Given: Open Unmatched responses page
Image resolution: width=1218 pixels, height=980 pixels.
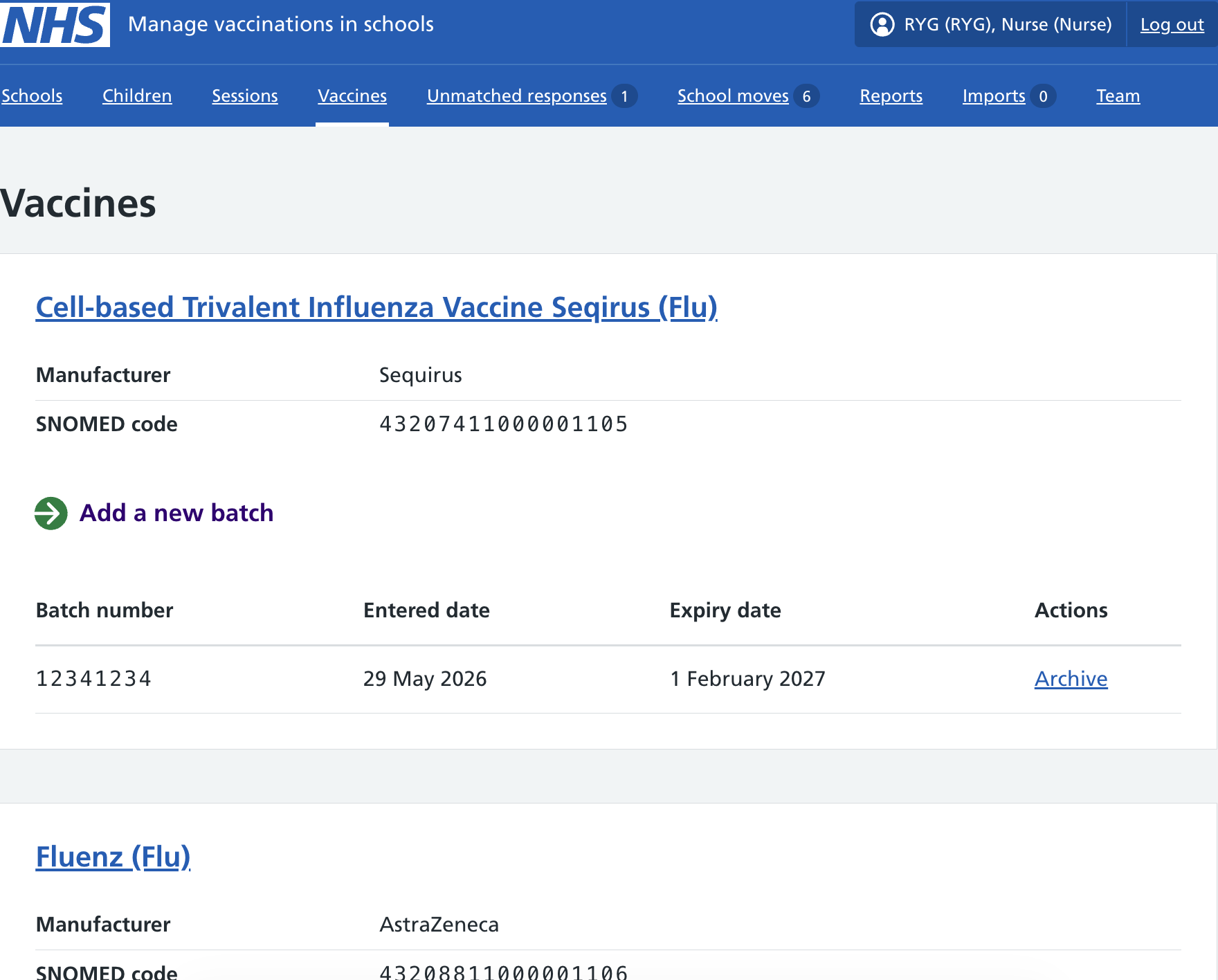Looking at the screenshot, I should [517, 96].
